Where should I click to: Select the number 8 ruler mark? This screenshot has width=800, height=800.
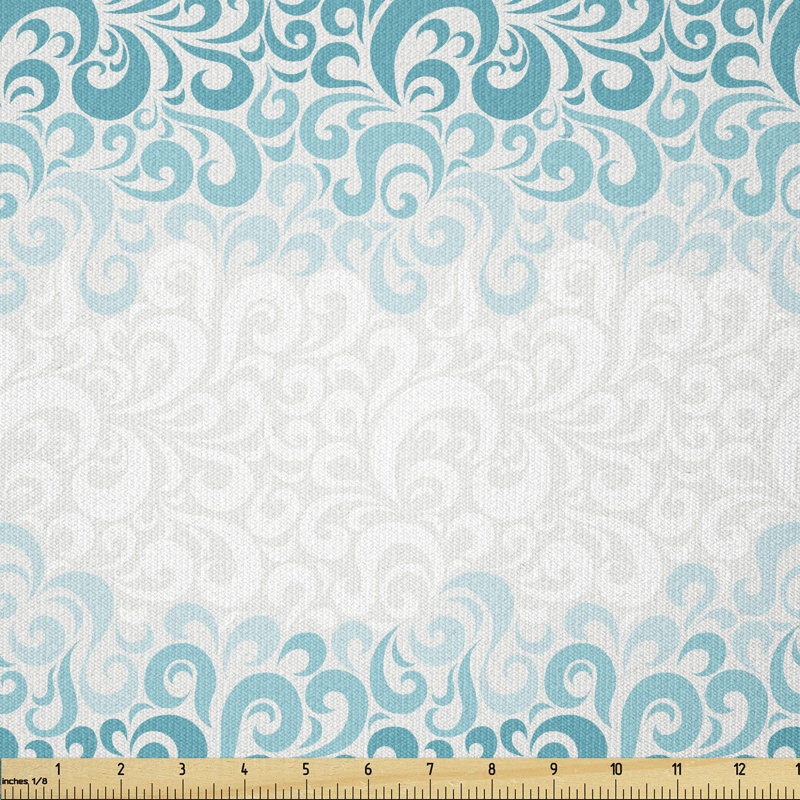(x=492, y=769)
